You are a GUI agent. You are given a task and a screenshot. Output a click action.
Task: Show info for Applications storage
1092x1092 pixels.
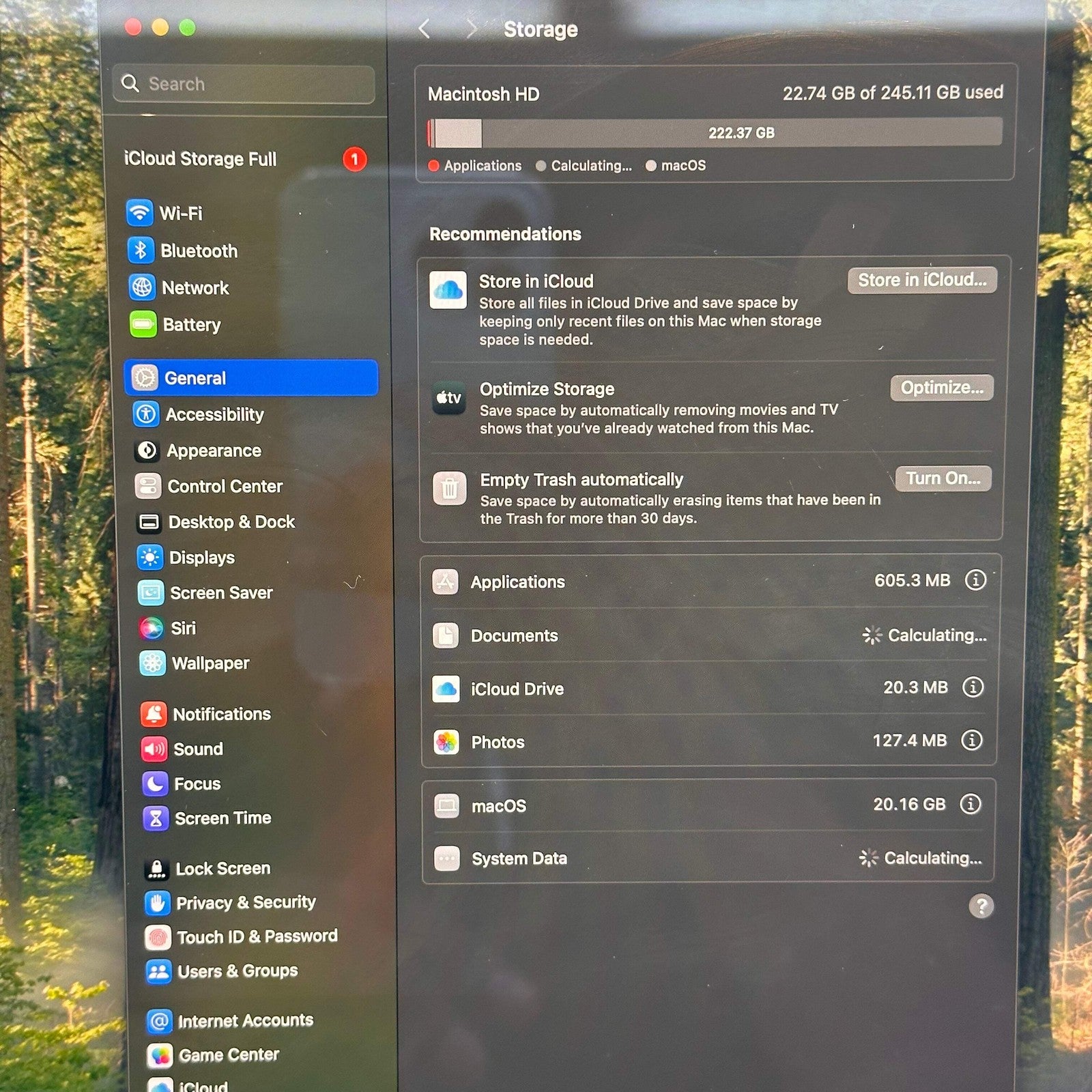click(x=975, y=580)
